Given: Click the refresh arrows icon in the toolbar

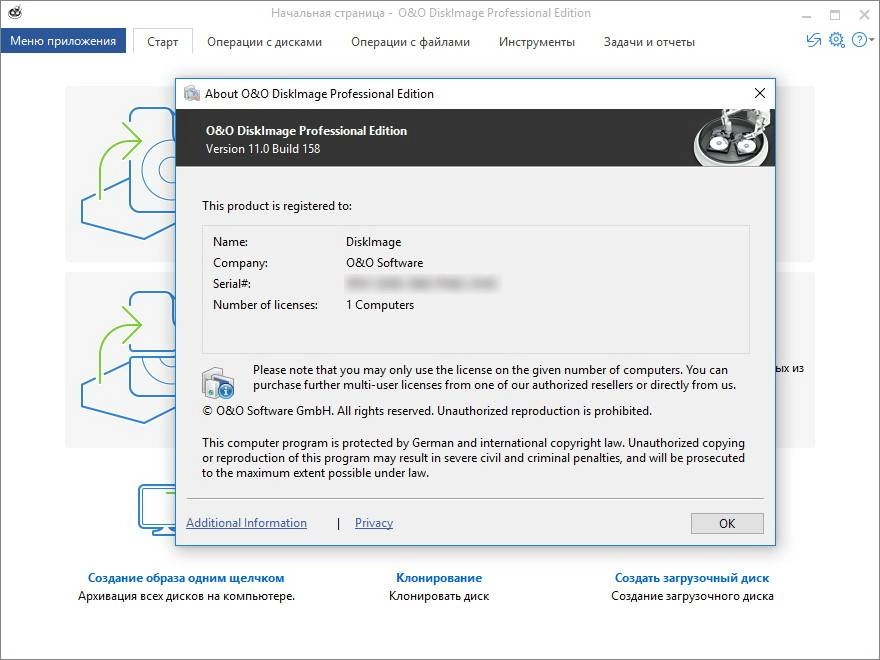Looking at the screenshot, I should 813,40.
